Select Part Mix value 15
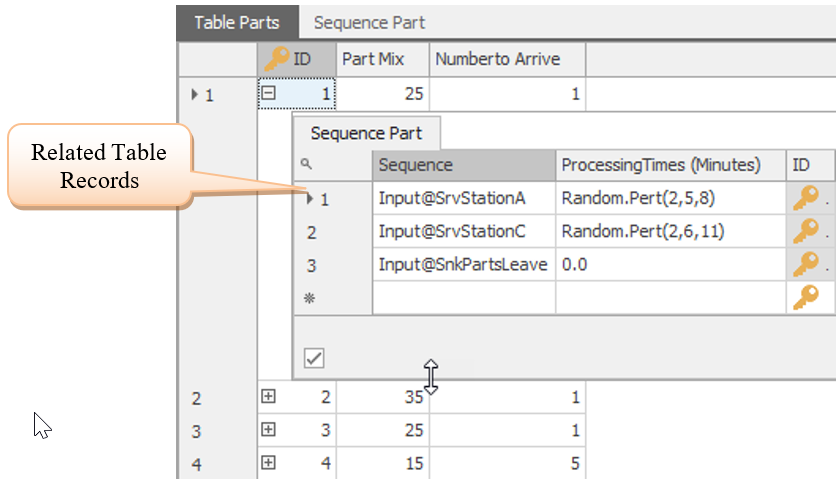Image resolution: width=837 pixels, height=479 pixels. pyautogui.click(x=383, y=463)
